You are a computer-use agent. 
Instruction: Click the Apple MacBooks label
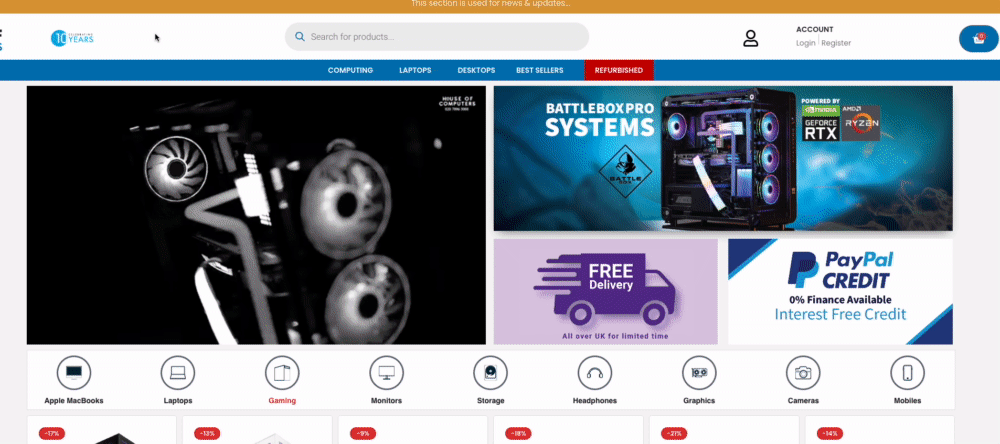(x=74, y=401)
